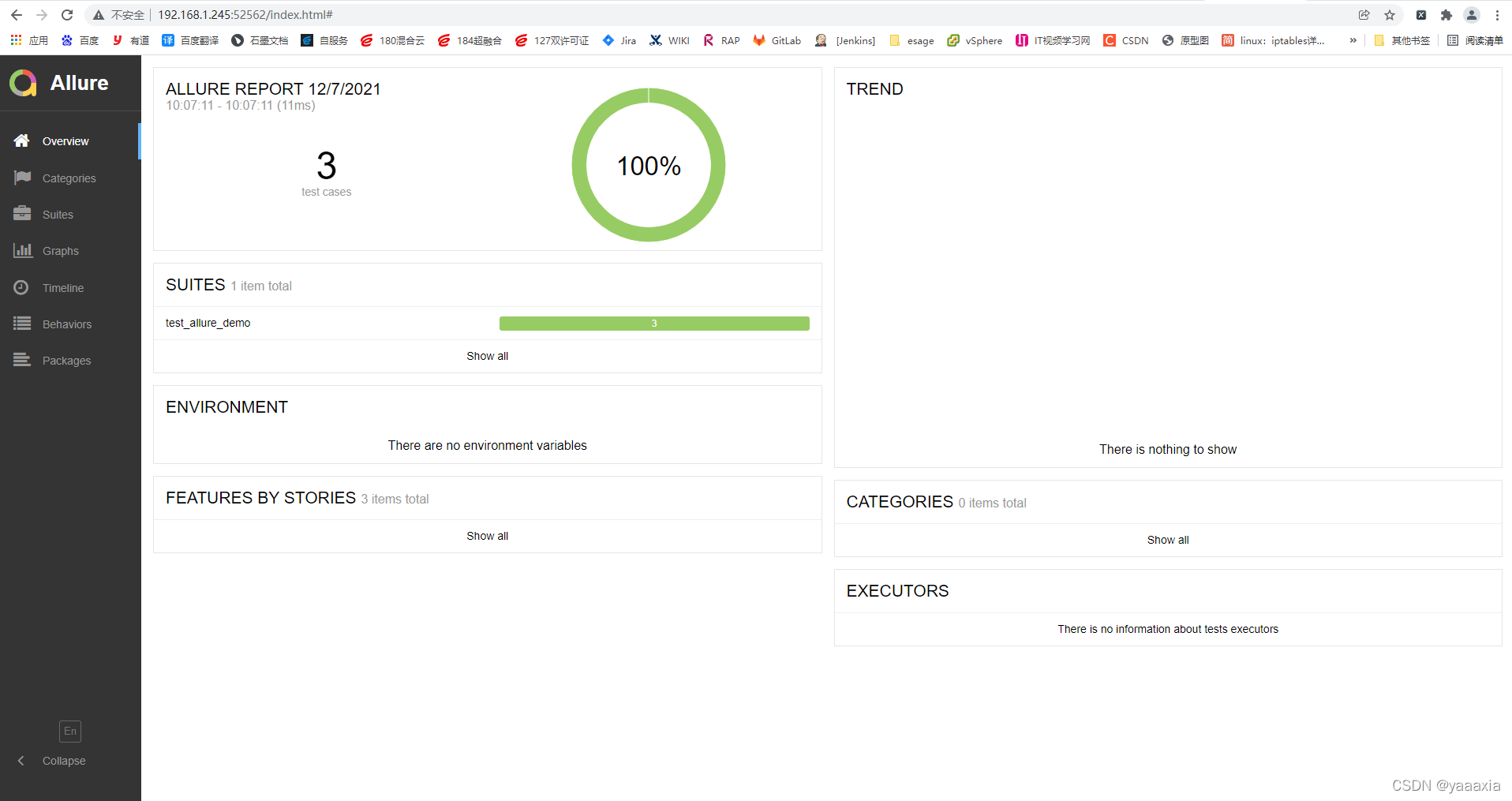
Task: Switch to the Behaviors menu item
Action: tap(67, 324)
